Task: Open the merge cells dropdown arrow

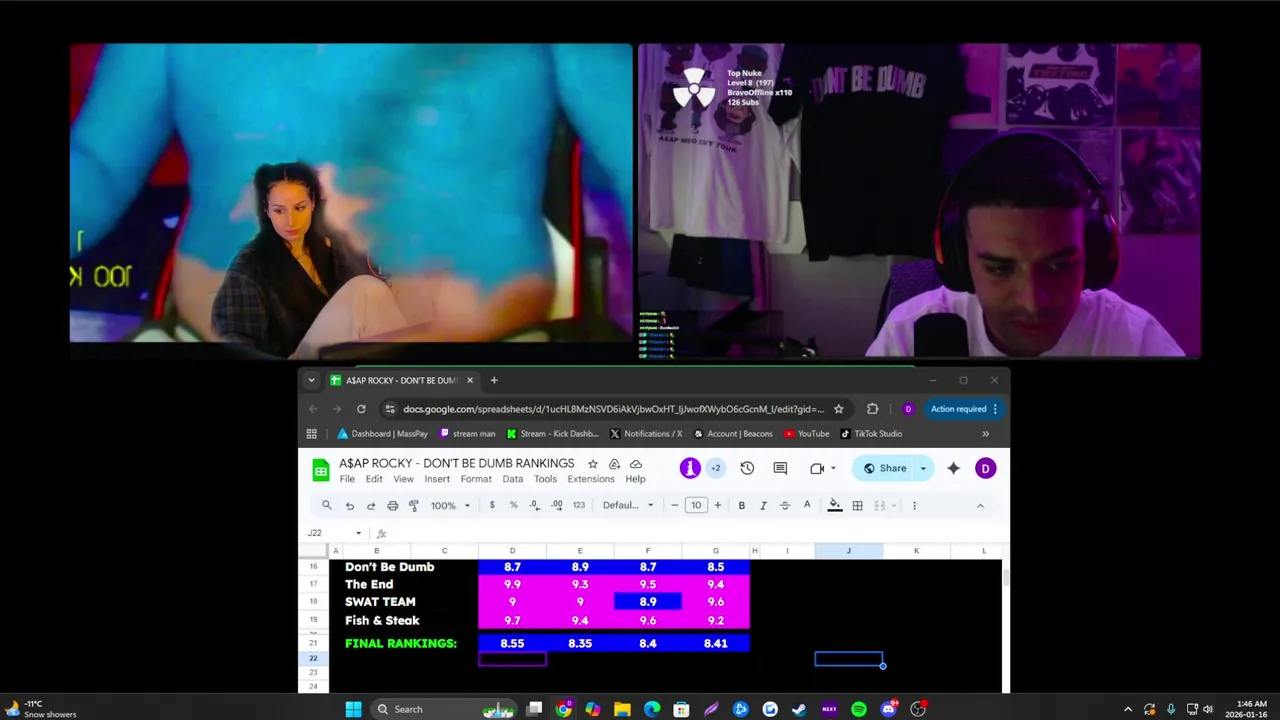Action: (892, 506)
